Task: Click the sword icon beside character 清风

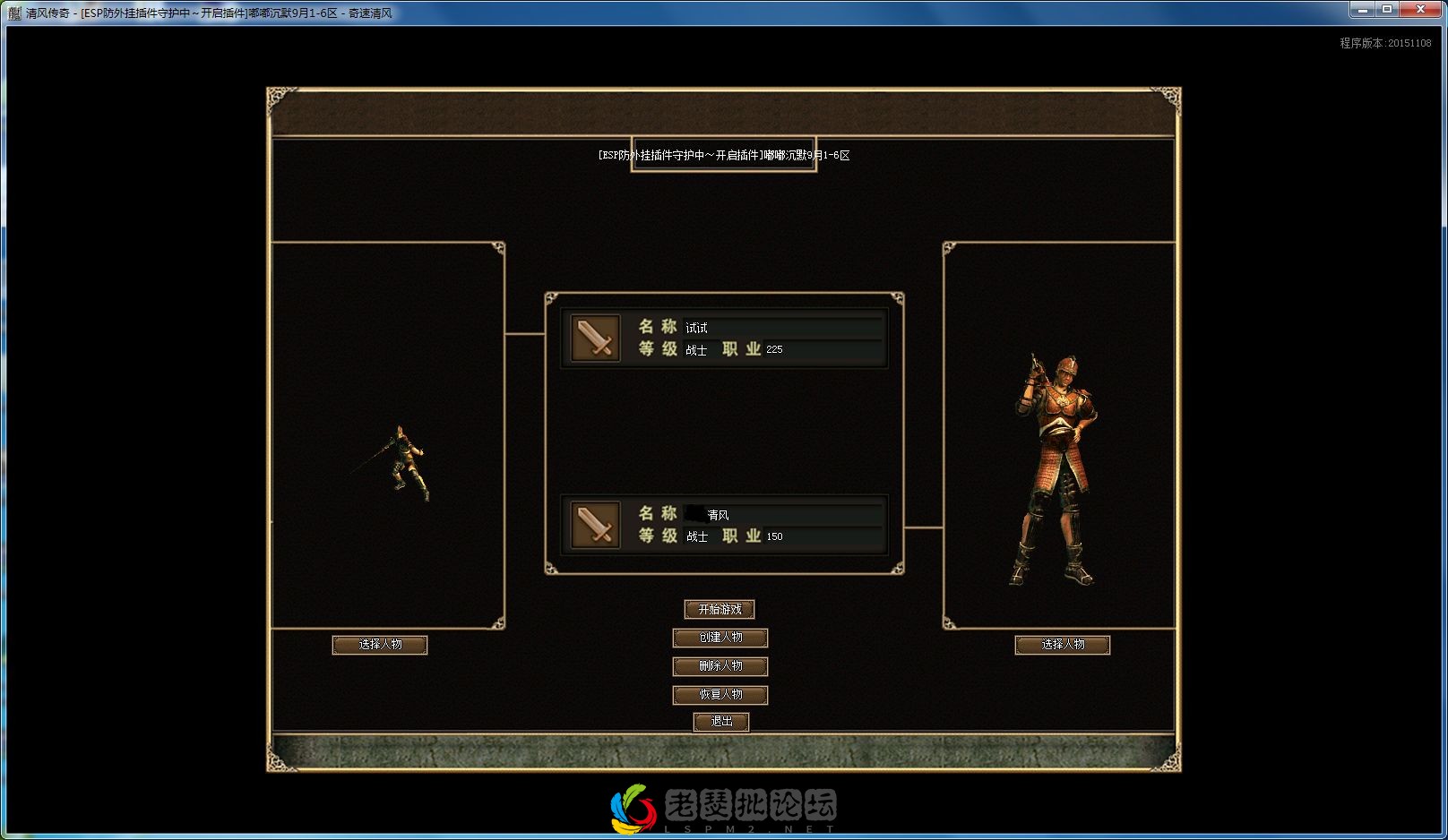Action: [x=595, y=525]
